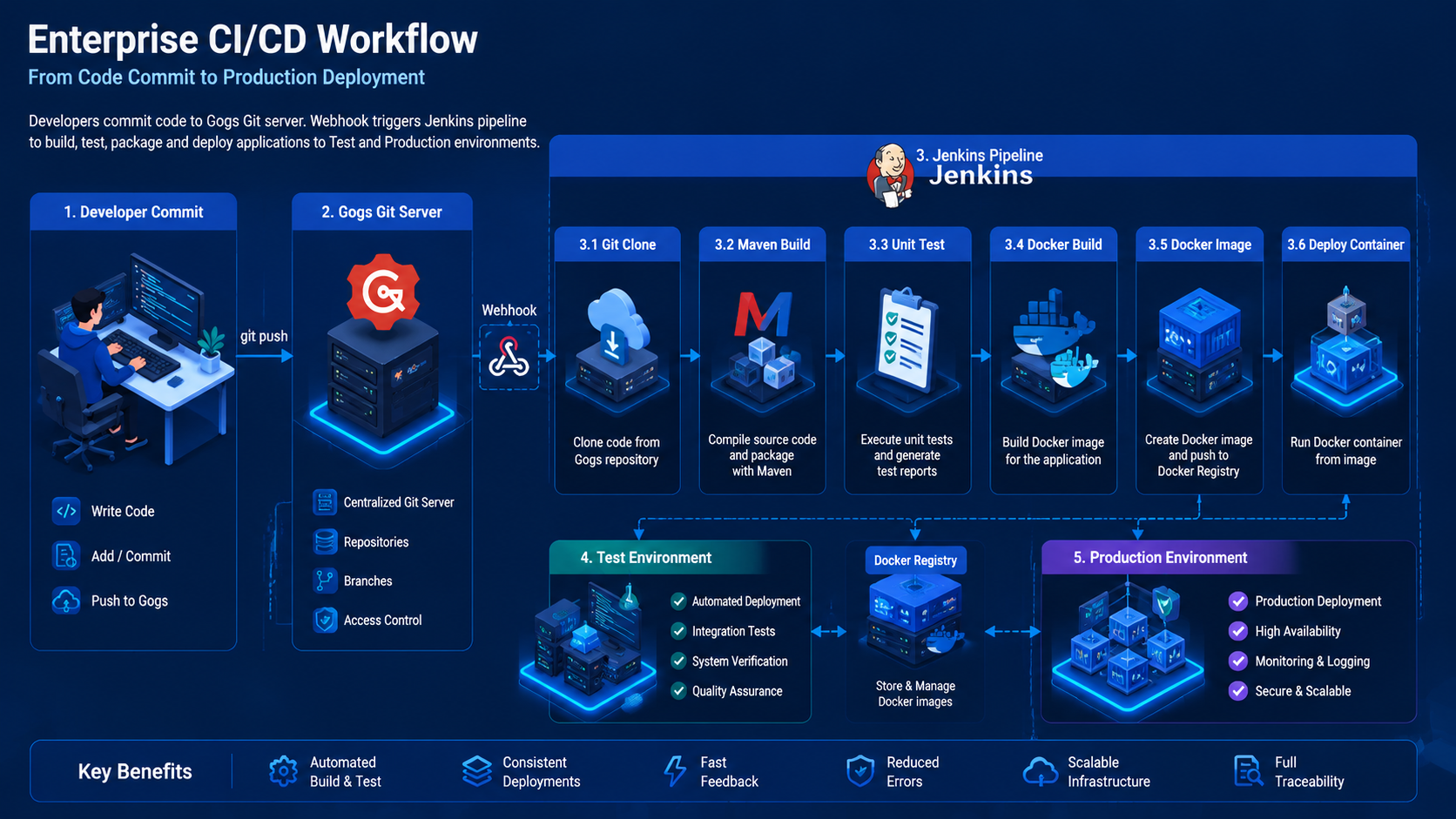Screen dimensions: 1456x819
Task: Click the Automated Build & Test gear icon
Action: (x=283, y=771)
